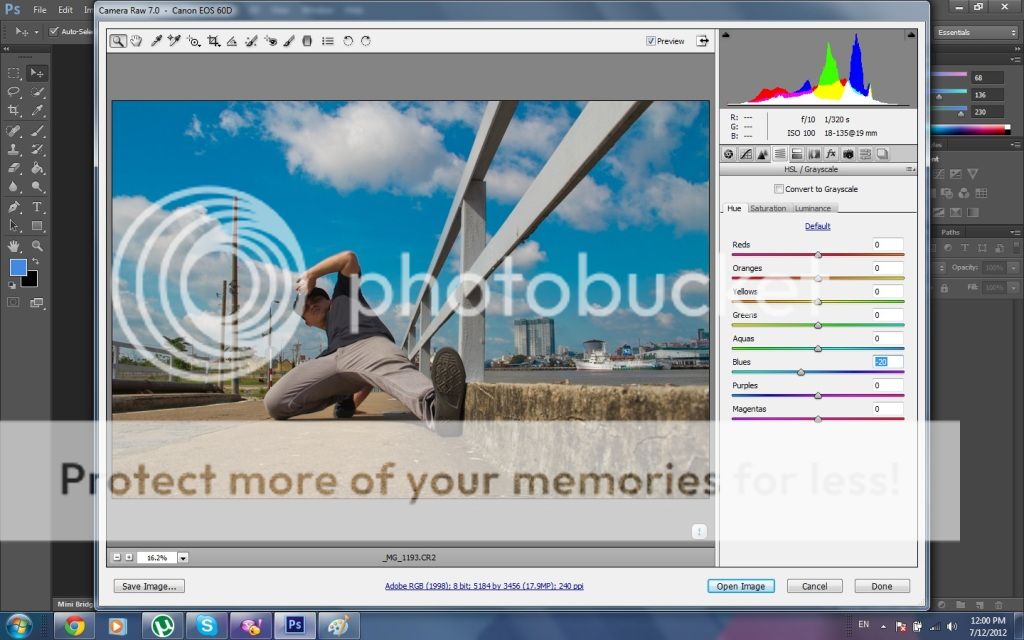Open the Effects (fx) panel icon
The image size is (1024, 640).
831,154
